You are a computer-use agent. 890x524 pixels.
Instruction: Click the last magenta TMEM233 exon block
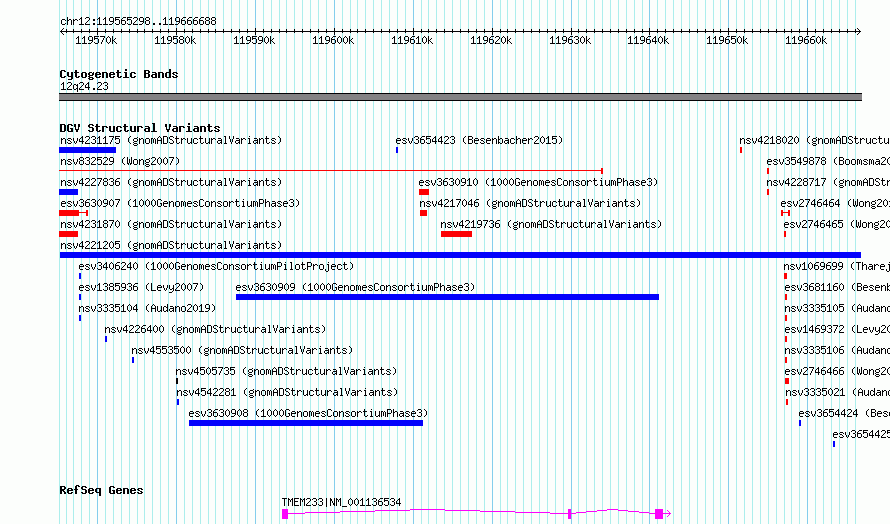point(659,514)
